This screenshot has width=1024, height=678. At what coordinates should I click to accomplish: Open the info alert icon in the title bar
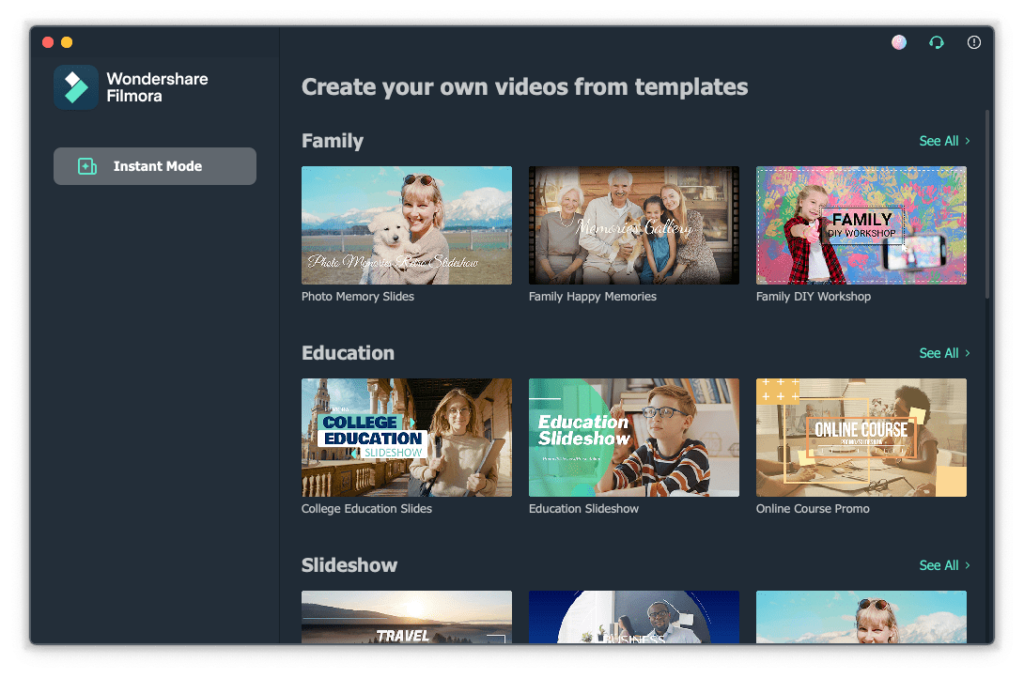pyautogui.click(x=974, y=42)
